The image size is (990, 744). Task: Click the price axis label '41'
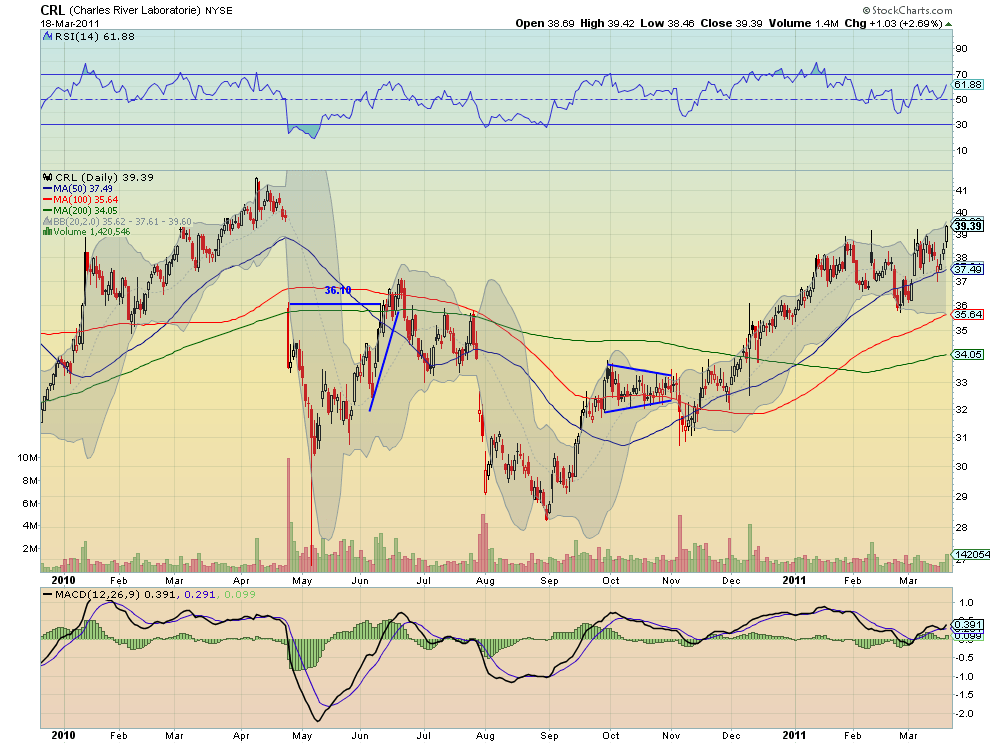962,190
